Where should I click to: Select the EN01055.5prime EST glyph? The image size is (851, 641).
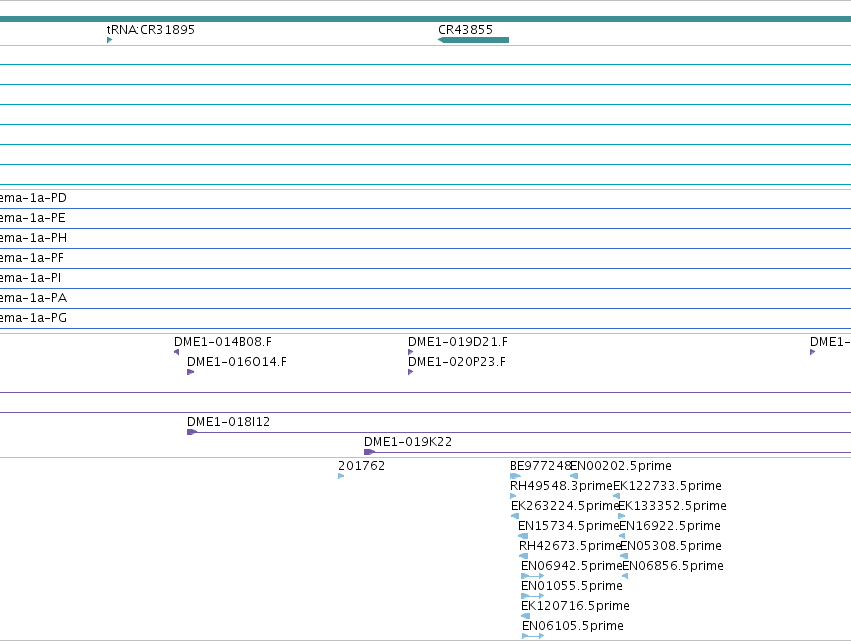pyautogui.click(x=532, y=596)
